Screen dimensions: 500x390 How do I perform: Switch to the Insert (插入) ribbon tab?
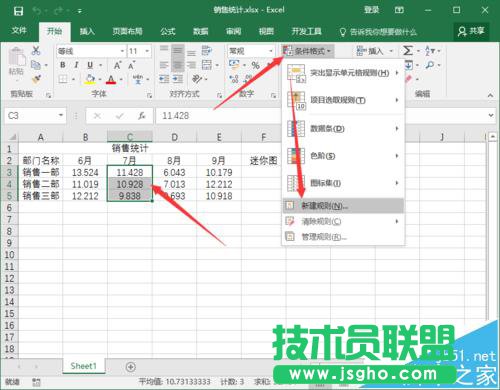pyautogui.click(x=87, y=31)
